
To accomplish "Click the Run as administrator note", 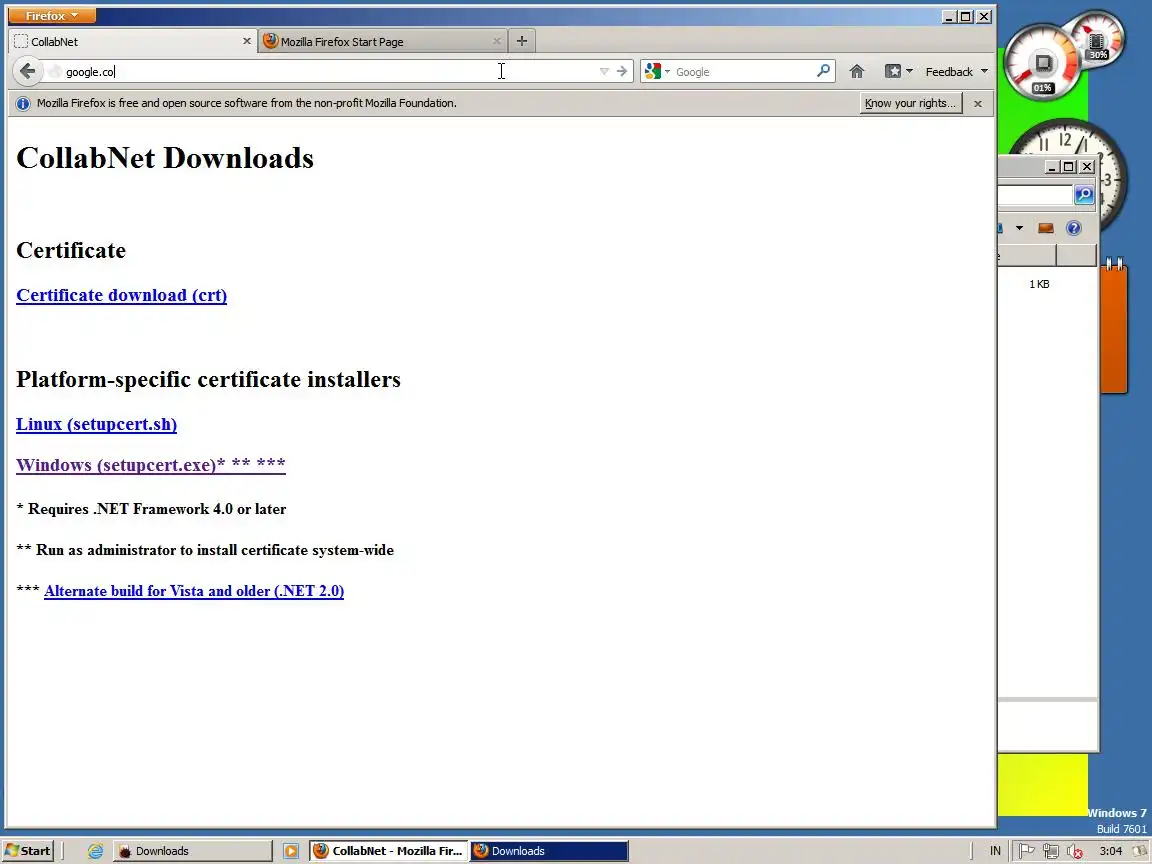I will (x=205, y=550).
